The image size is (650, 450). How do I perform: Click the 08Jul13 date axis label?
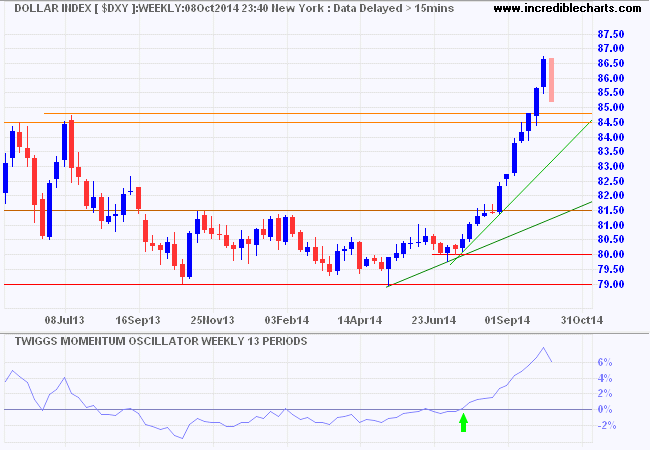pyautogui.click(x=64, y=320)
